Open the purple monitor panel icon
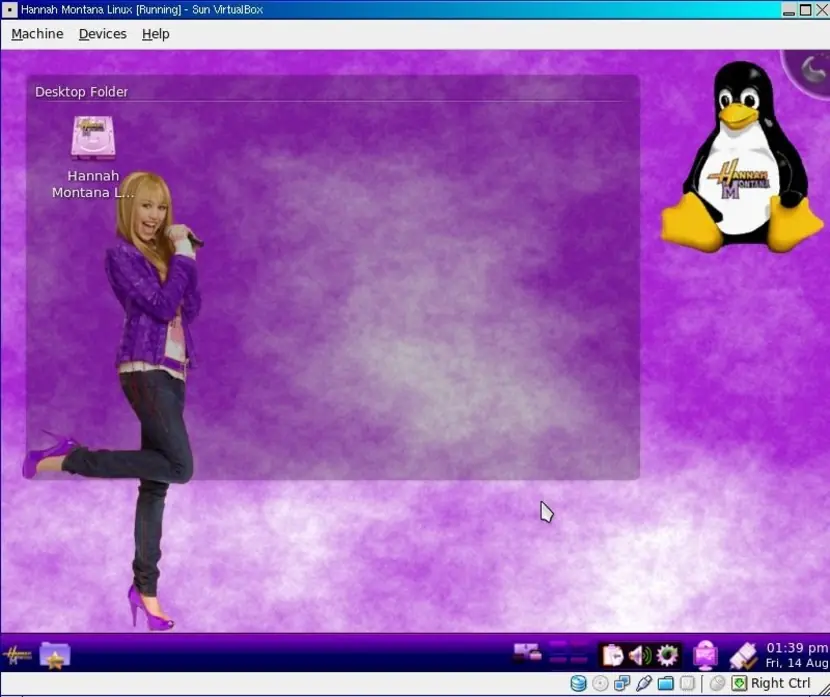 (706, 655)
